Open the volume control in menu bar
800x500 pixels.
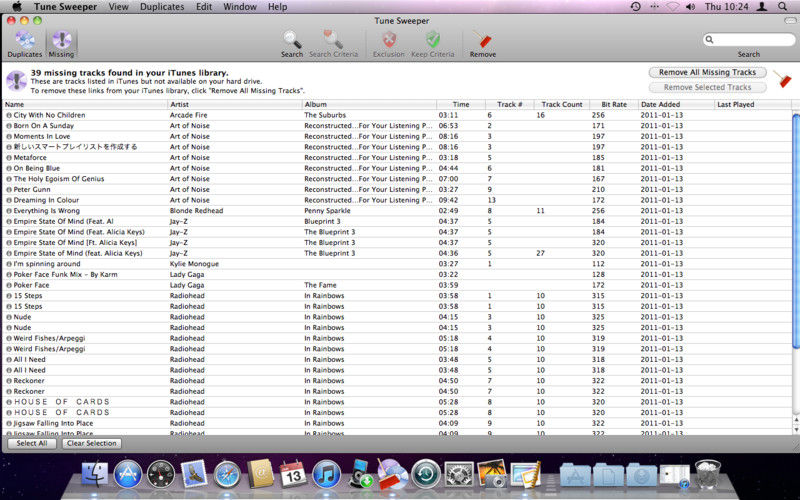pos(690,7)
